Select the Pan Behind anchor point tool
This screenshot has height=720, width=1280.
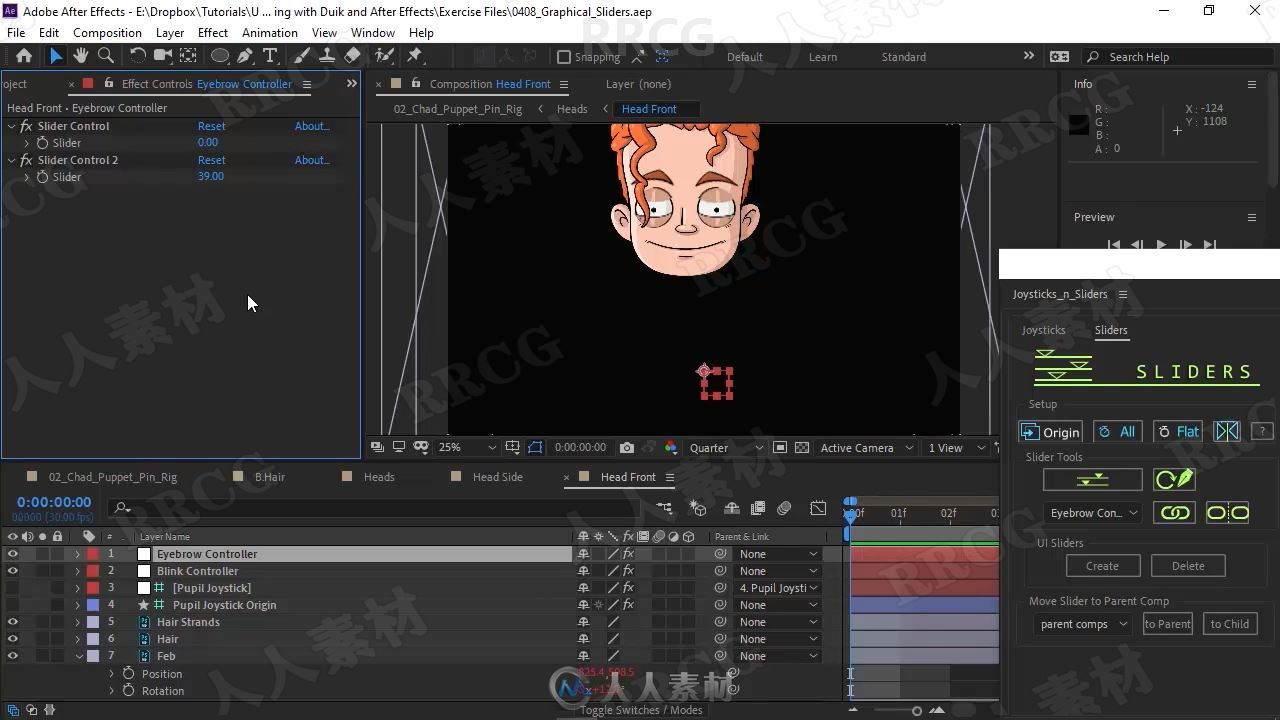tap(188, 57)
